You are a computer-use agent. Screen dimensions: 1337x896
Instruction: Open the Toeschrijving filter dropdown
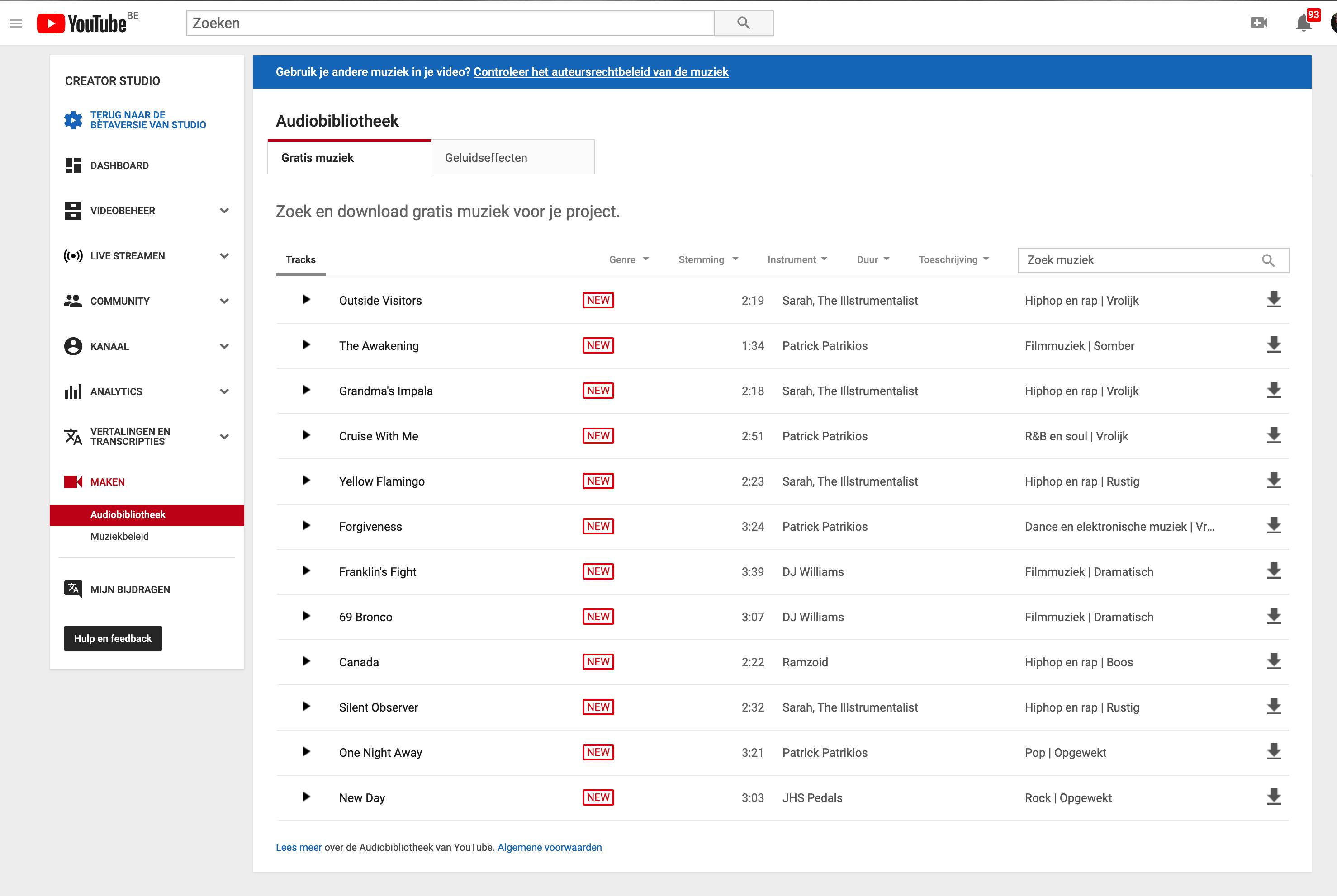tap(953, 259)
